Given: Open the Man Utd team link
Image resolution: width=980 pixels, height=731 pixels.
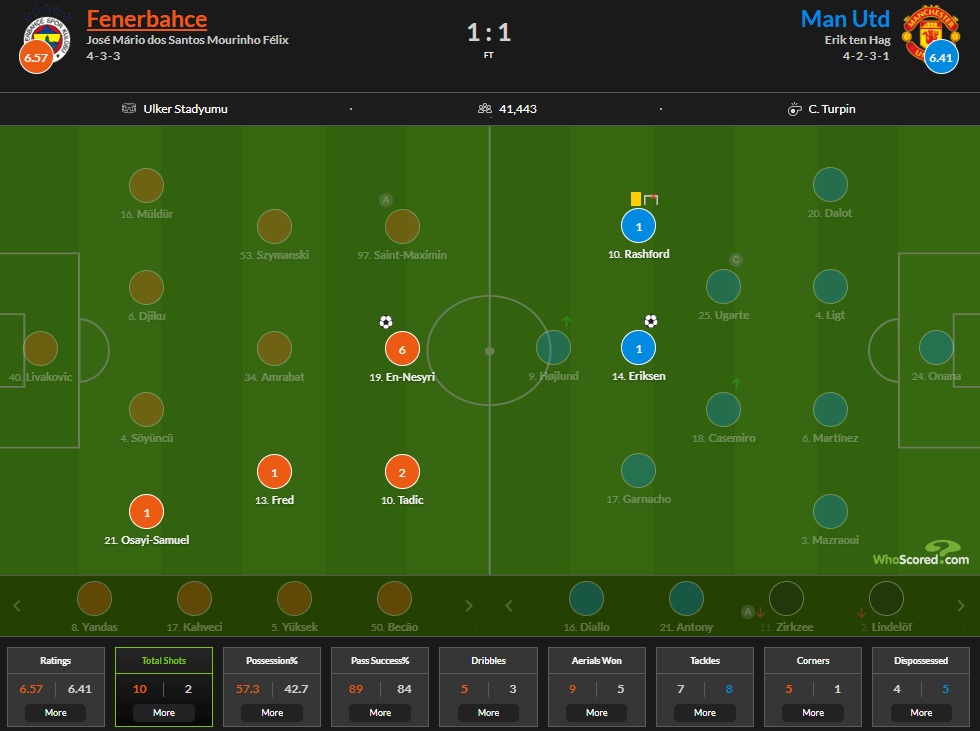Looking at the screenshot, I should pos(845,19).
